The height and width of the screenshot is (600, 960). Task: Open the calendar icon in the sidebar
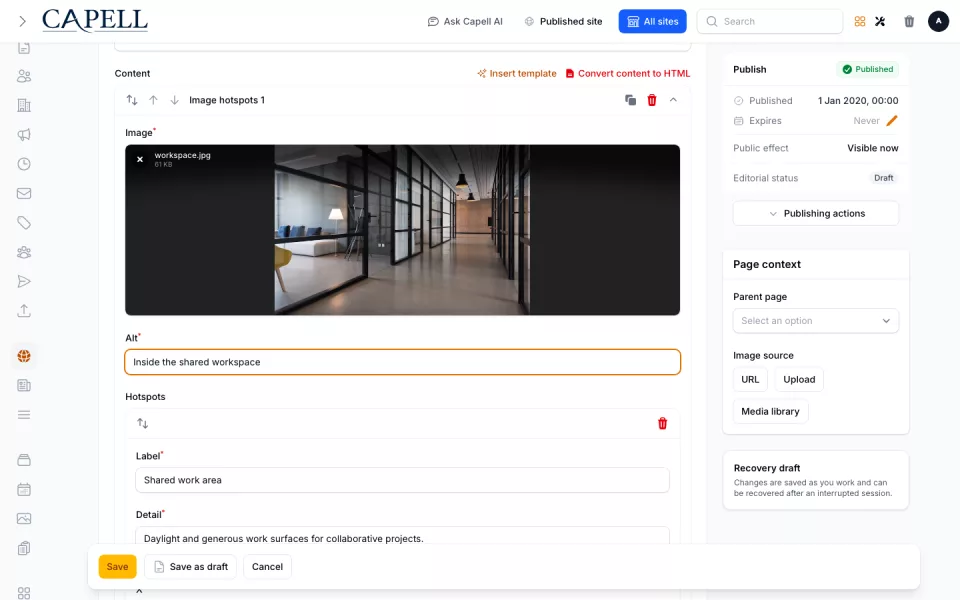[x=24, y=490]
